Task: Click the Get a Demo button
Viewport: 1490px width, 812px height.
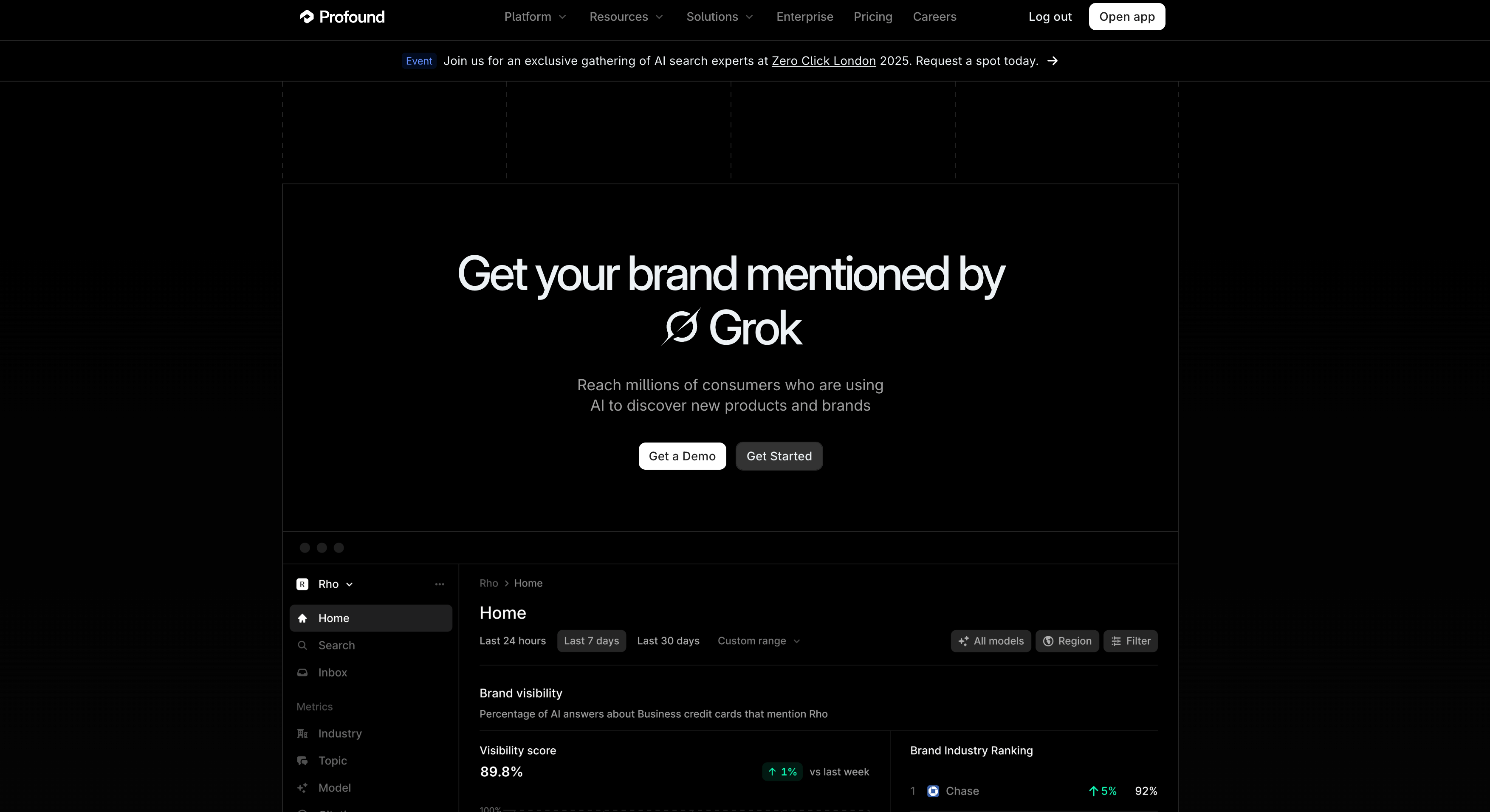Action: pos(682,456)
